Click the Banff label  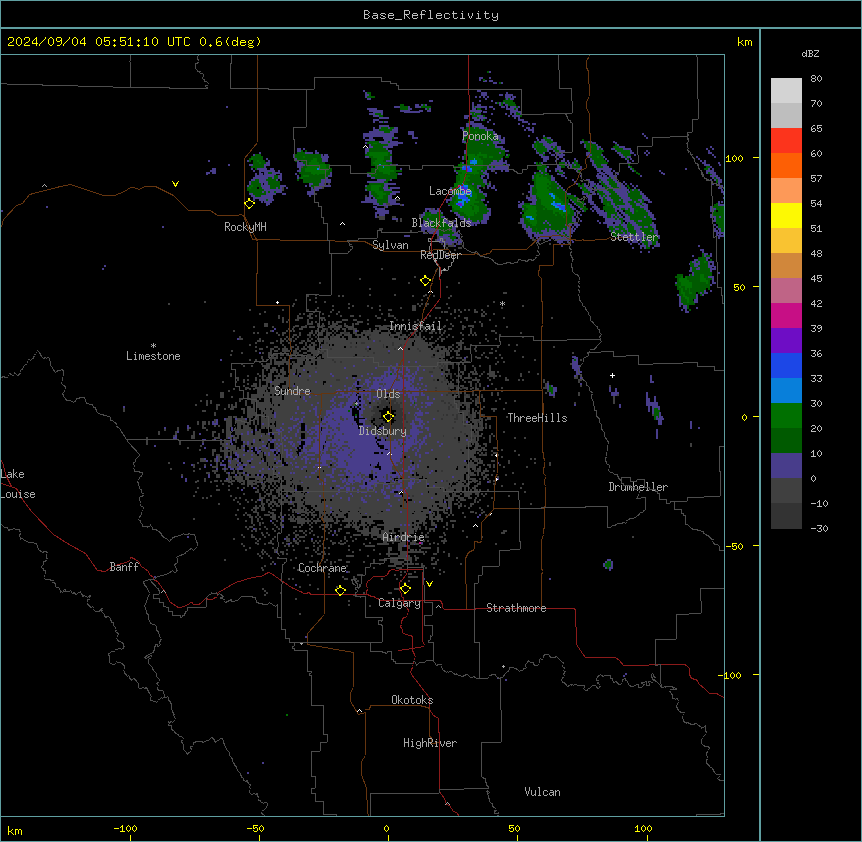point(124,567)
